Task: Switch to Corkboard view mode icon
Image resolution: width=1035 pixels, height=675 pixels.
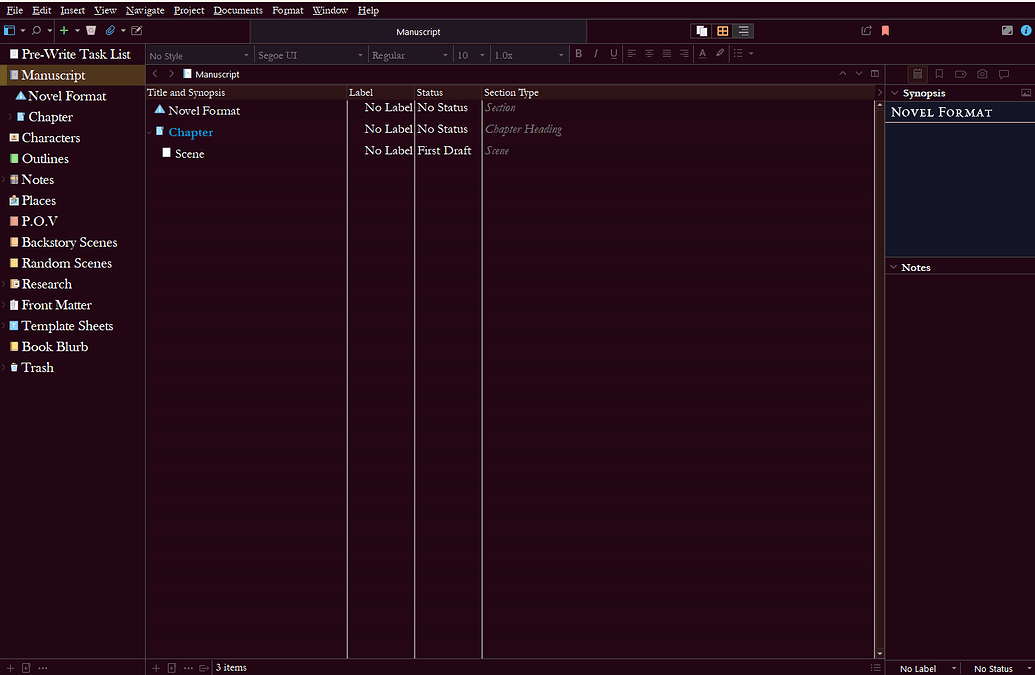Action: pyautogui.click(x=723, y=31)
